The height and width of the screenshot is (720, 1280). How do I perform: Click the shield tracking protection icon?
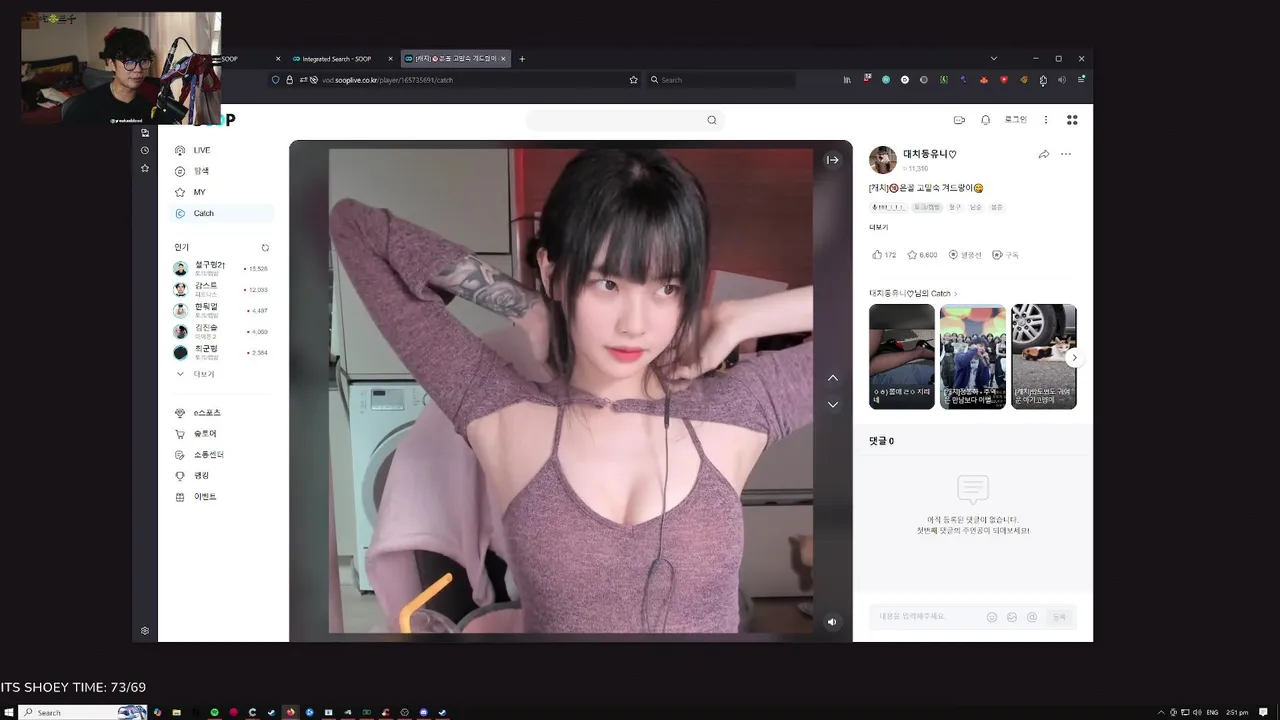pyautogui.click(x=276, y=80)
